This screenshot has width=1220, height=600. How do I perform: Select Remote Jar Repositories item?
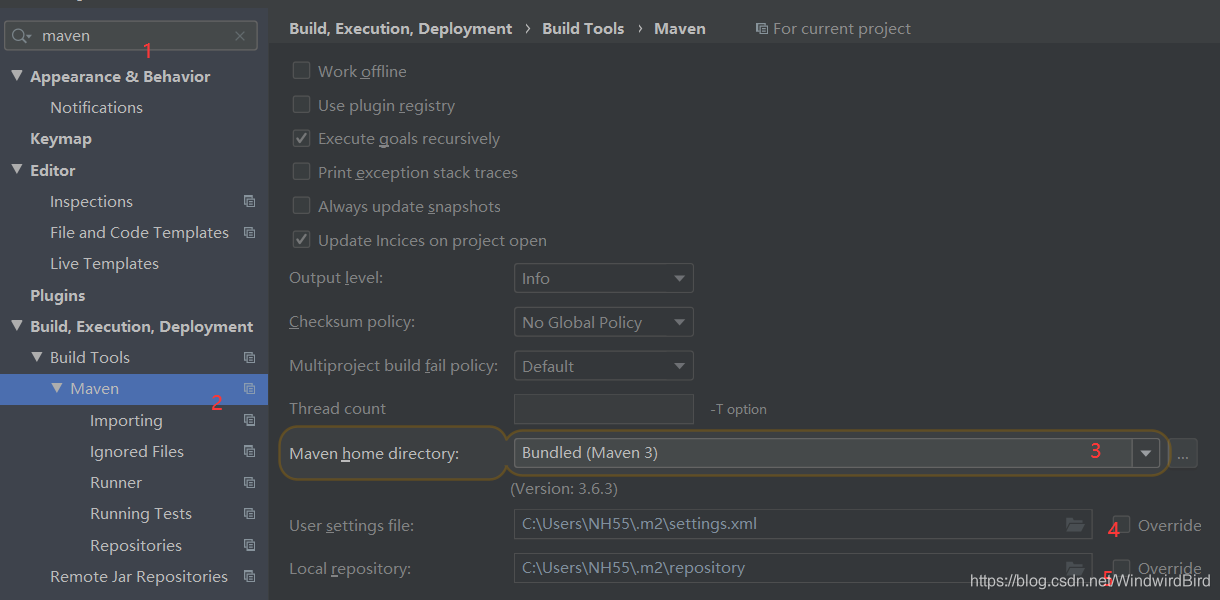tap(139, 577)
